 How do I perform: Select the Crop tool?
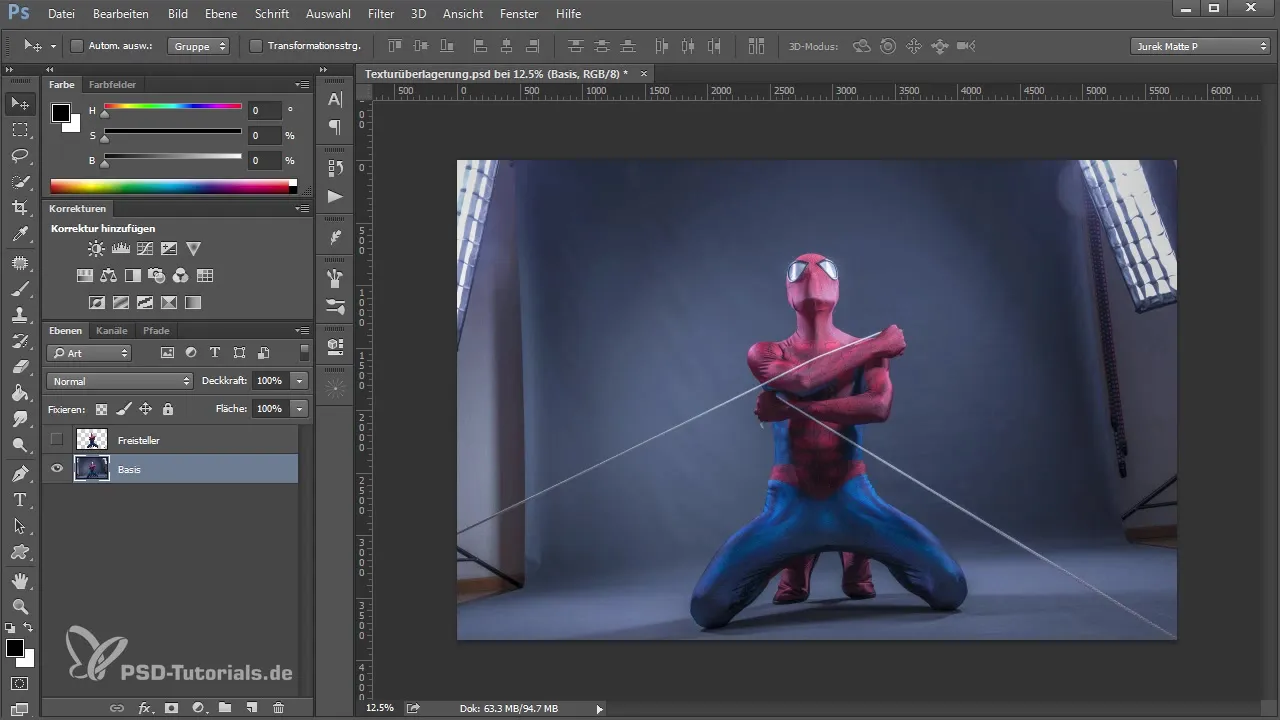19,208
